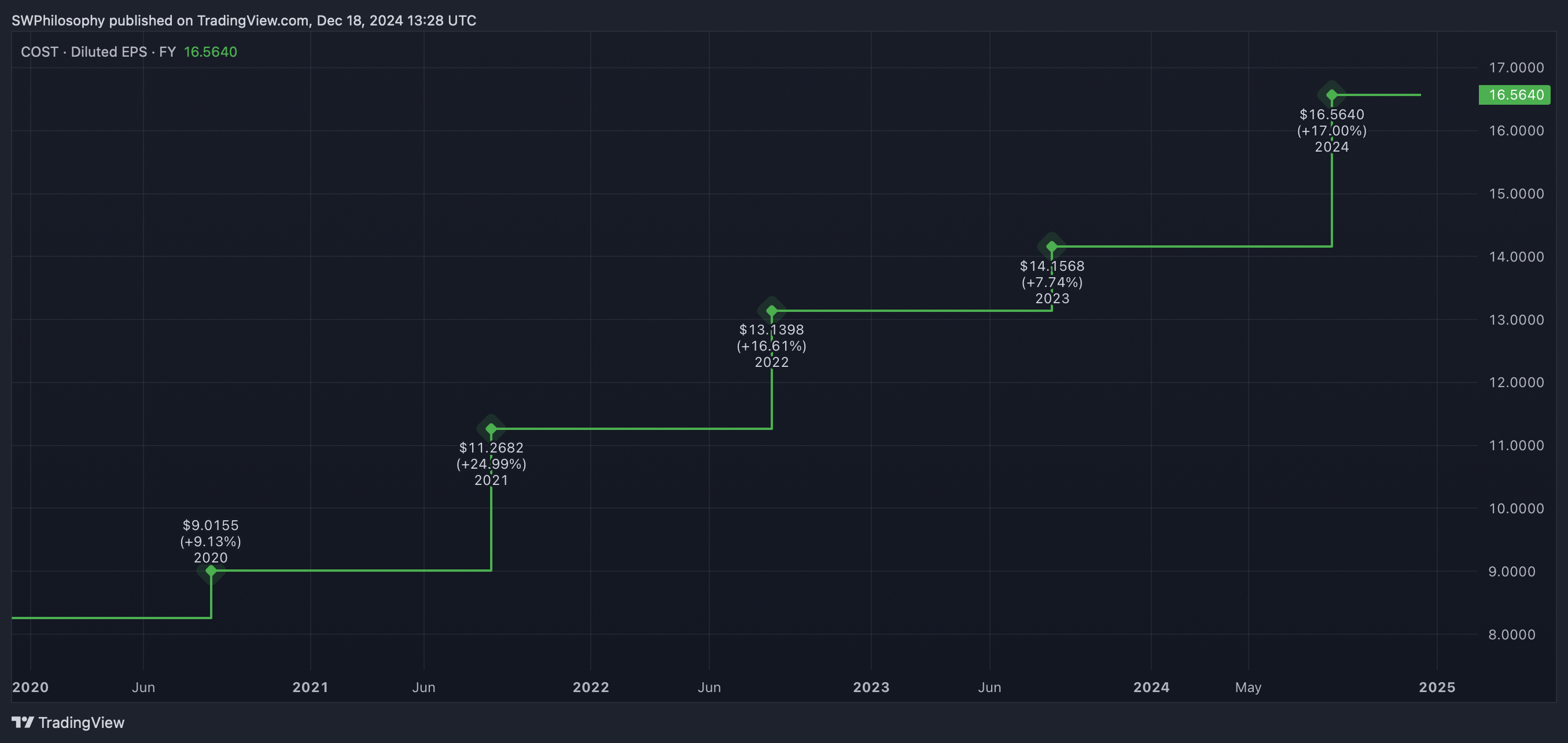Click the 2023 diamond data marker
Screen dimensions: 1568x743
point(1052,247)
